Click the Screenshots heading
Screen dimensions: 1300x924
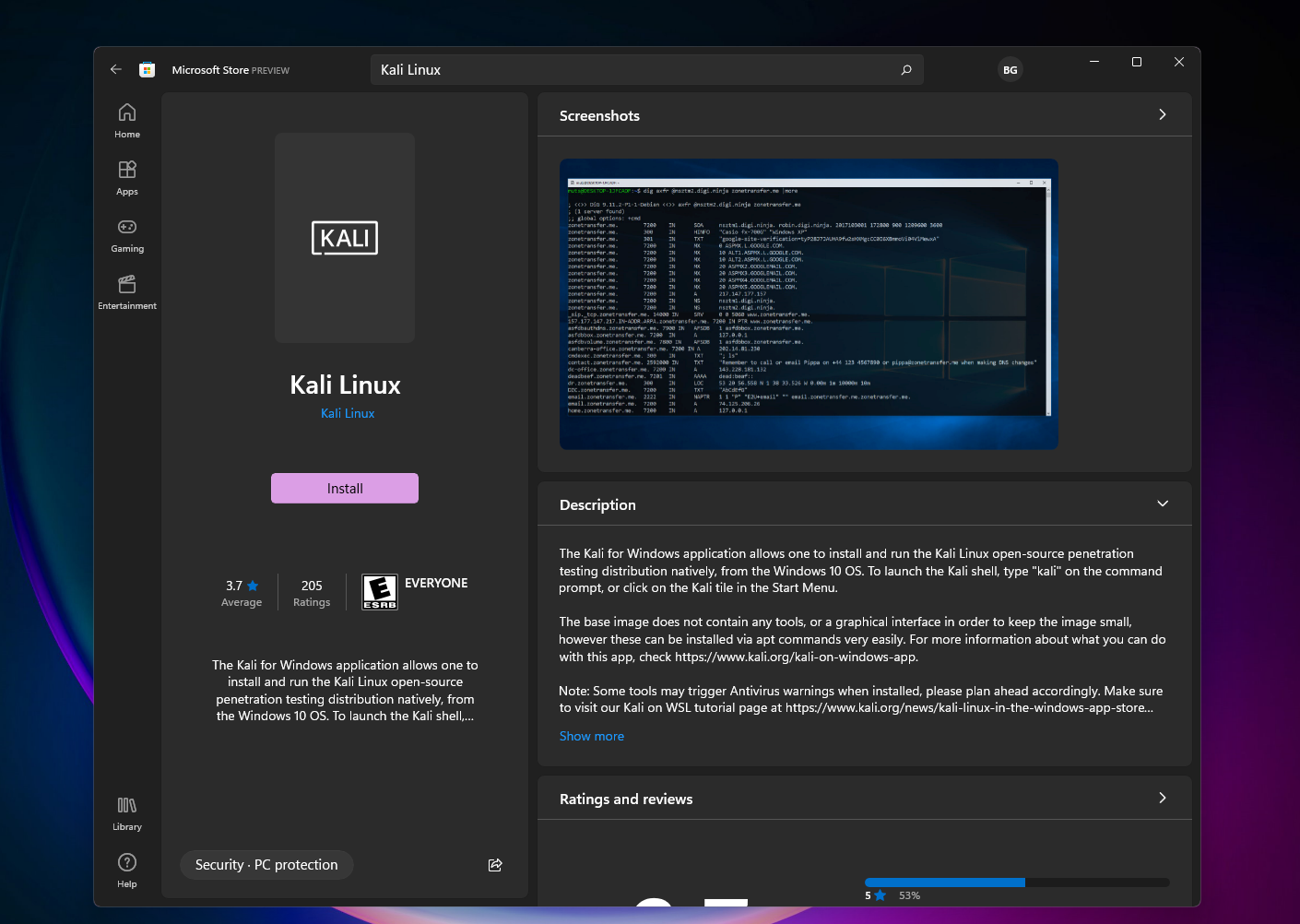point(599,115)
